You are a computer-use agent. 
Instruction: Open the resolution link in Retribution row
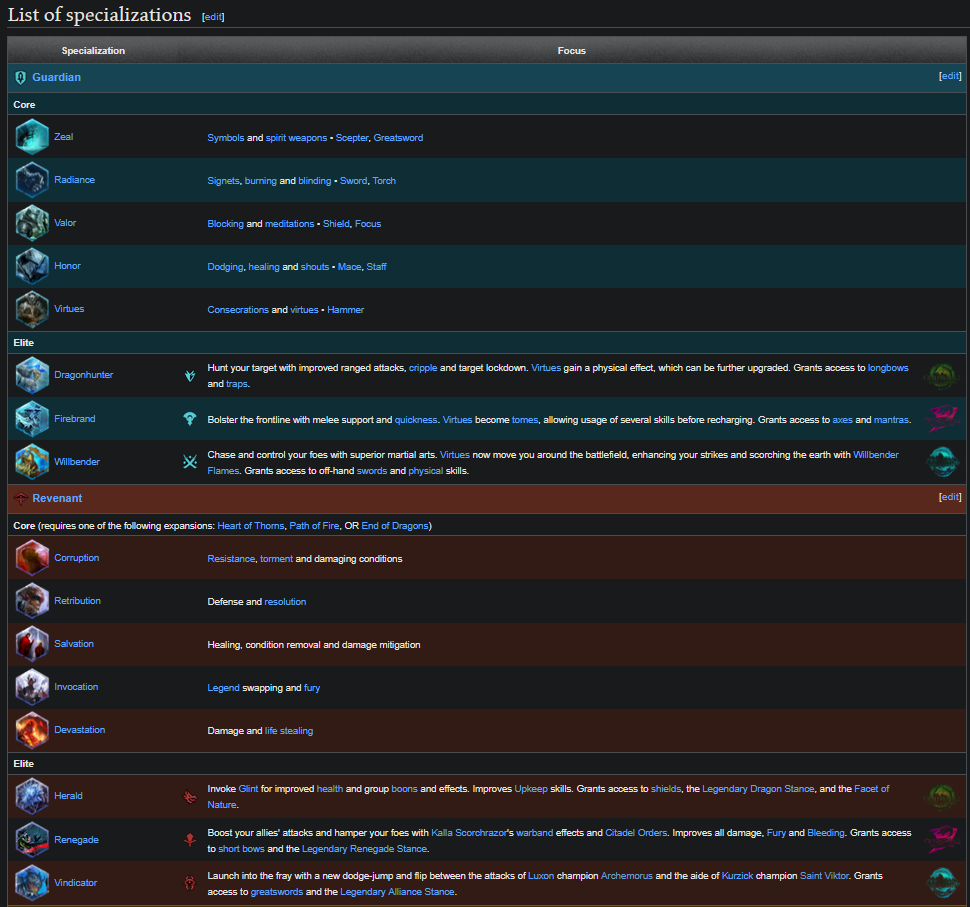[285, 602]
